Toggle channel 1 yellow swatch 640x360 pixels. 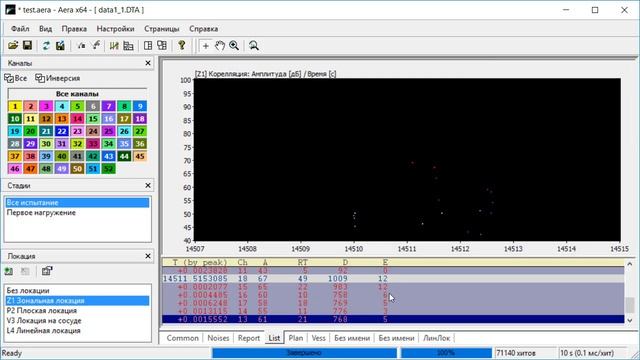tap(15, 107)
